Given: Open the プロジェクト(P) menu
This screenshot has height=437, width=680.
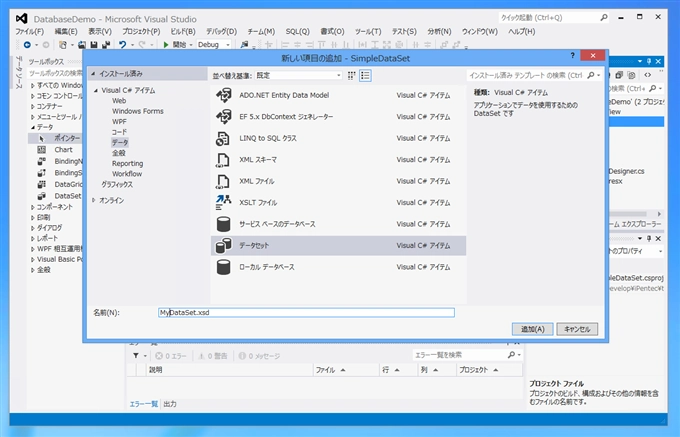Looking at the screenshot, I should point(141,32).
